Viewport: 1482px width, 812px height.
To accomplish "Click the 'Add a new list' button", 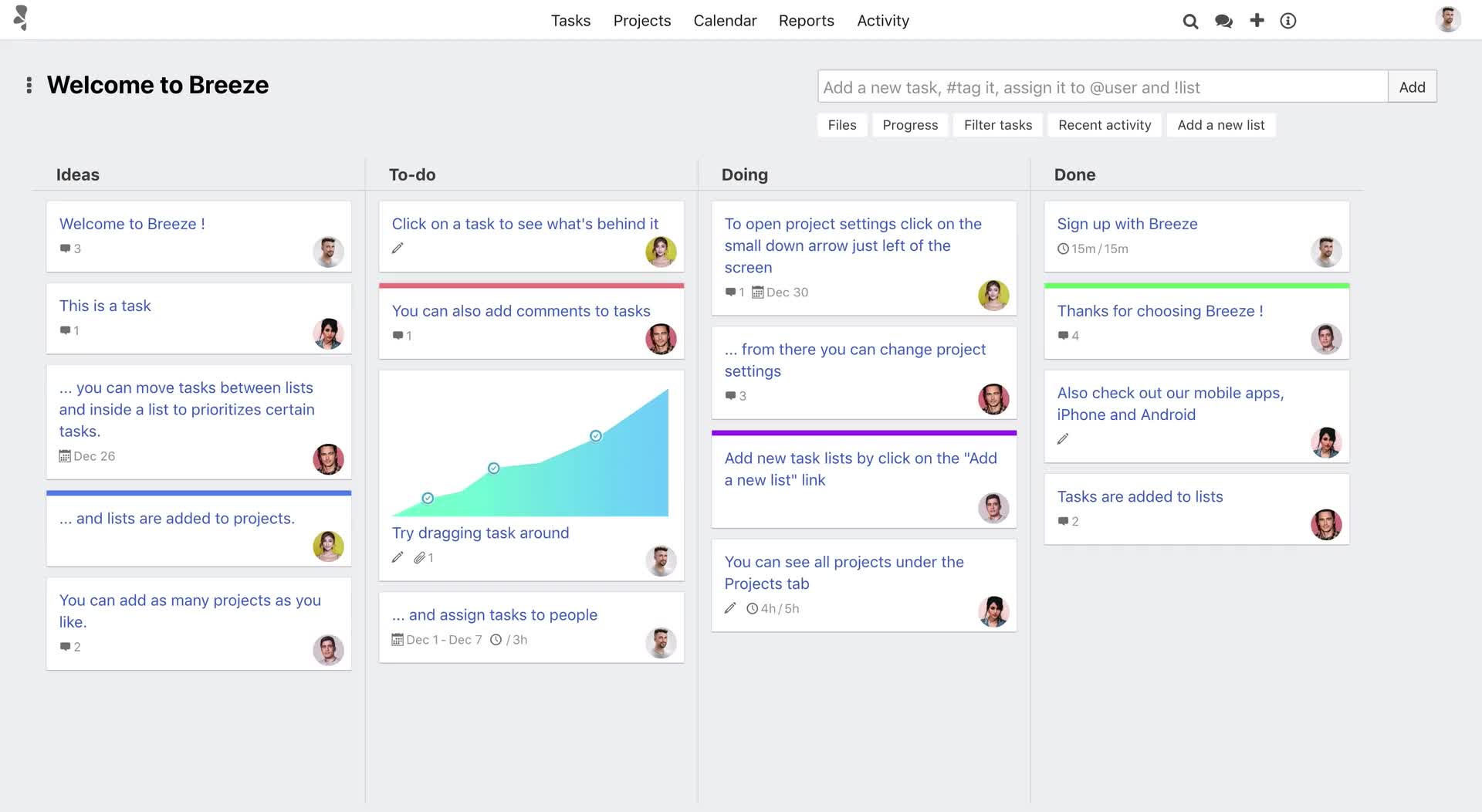I will tap(1220, 125).
